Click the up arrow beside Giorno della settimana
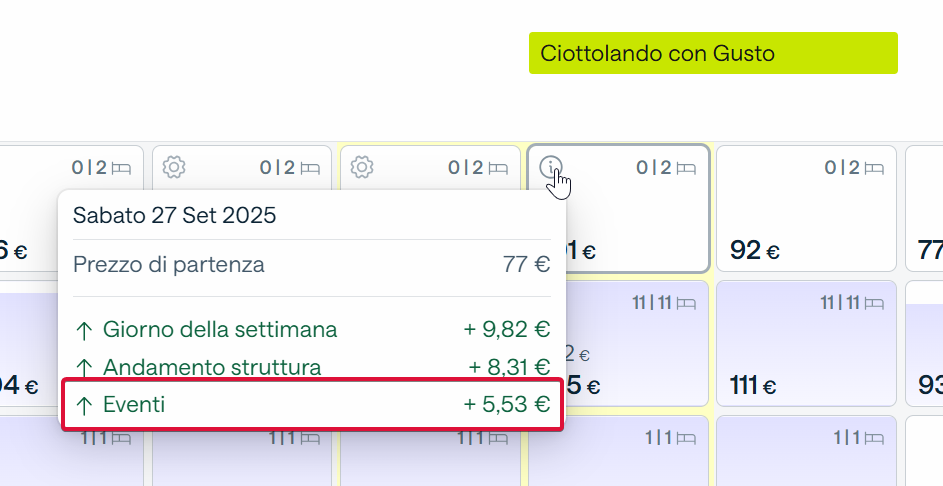Screen dimensions: 943x486 [x=85, y=330]
